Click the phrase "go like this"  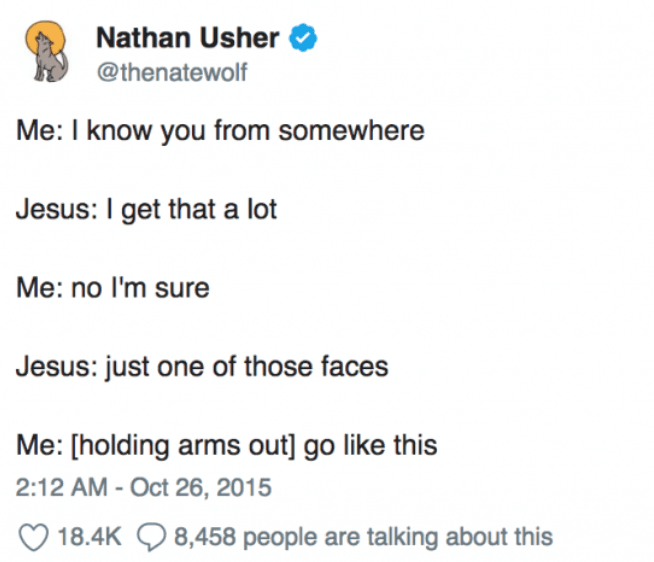370,446
